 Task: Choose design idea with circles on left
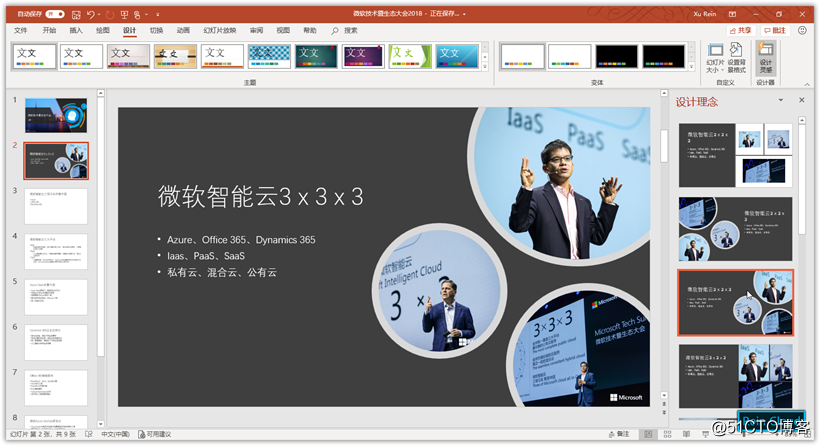pyautogui.click(x=735, y=229)
